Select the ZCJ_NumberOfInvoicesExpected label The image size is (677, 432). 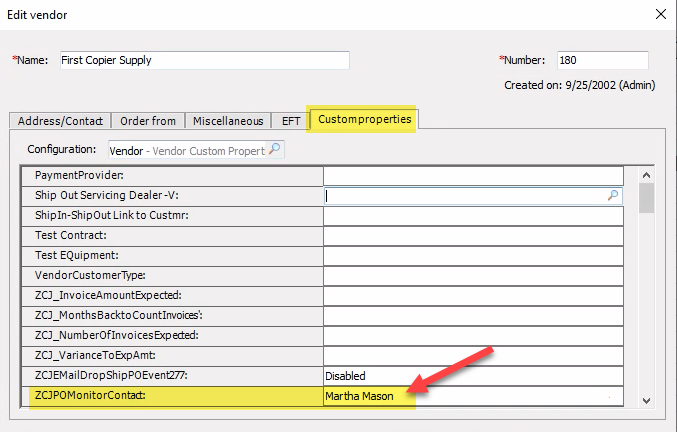[117, 335]
